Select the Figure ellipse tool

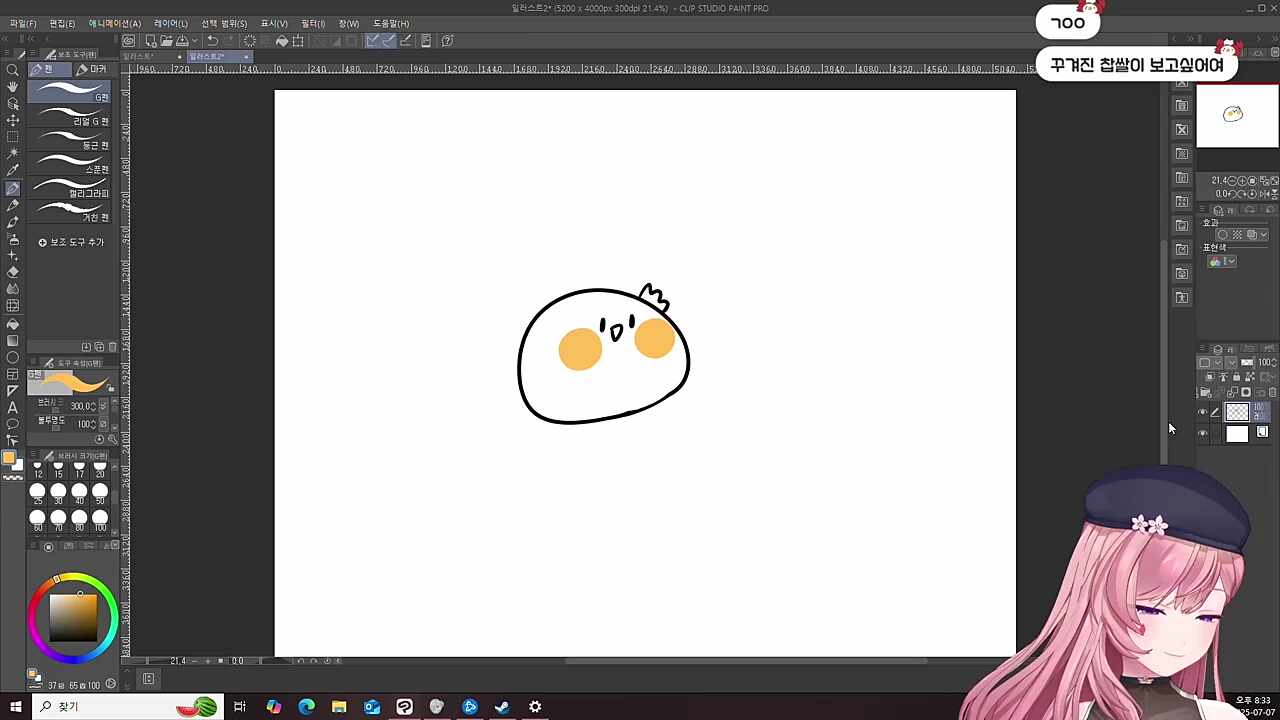point(13,357)
